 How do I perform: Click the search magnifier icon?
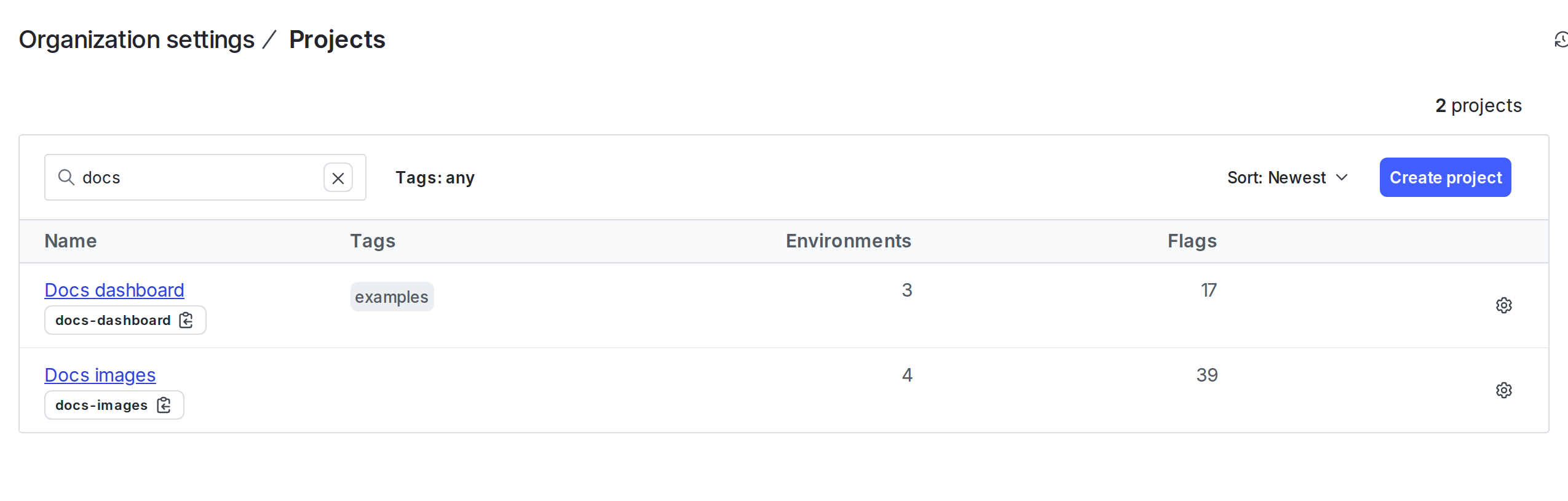pyautogui.click(x=66, y=177)
